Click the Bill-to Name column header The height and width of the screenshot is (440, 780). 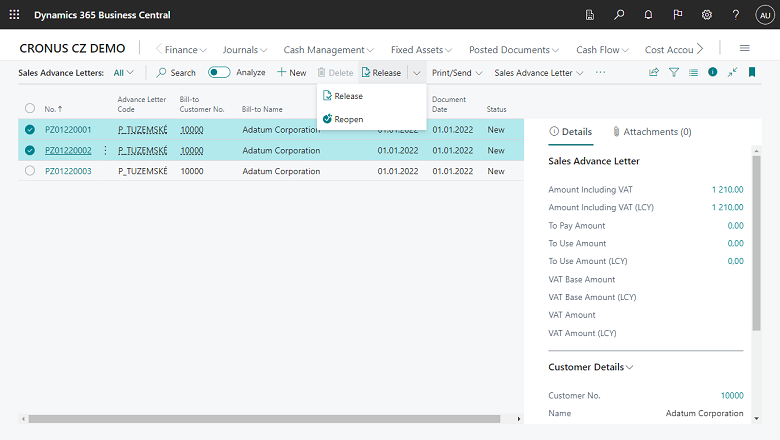point(262,109)
